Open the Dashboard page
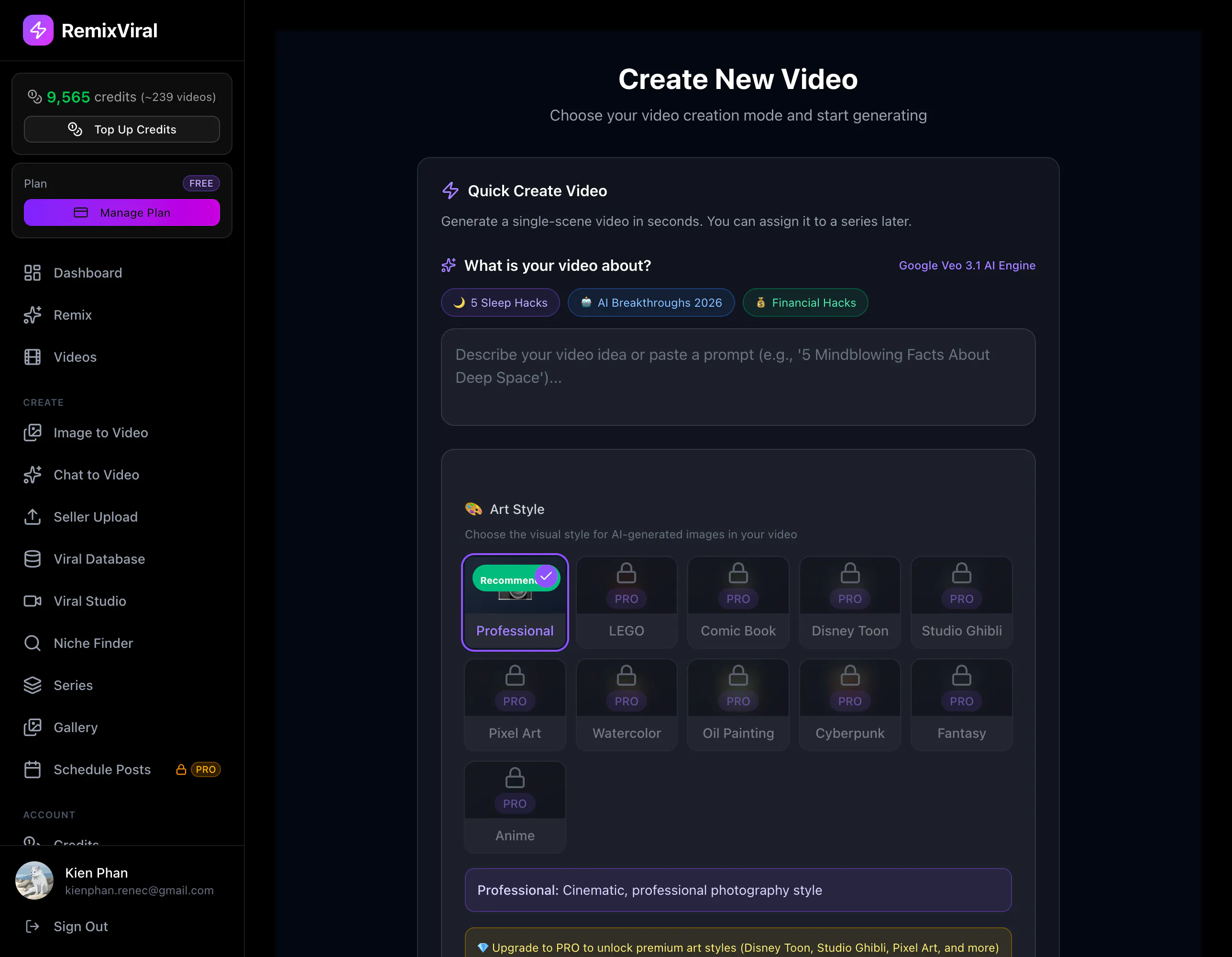1232x957 pixels. tap(122, 273)
